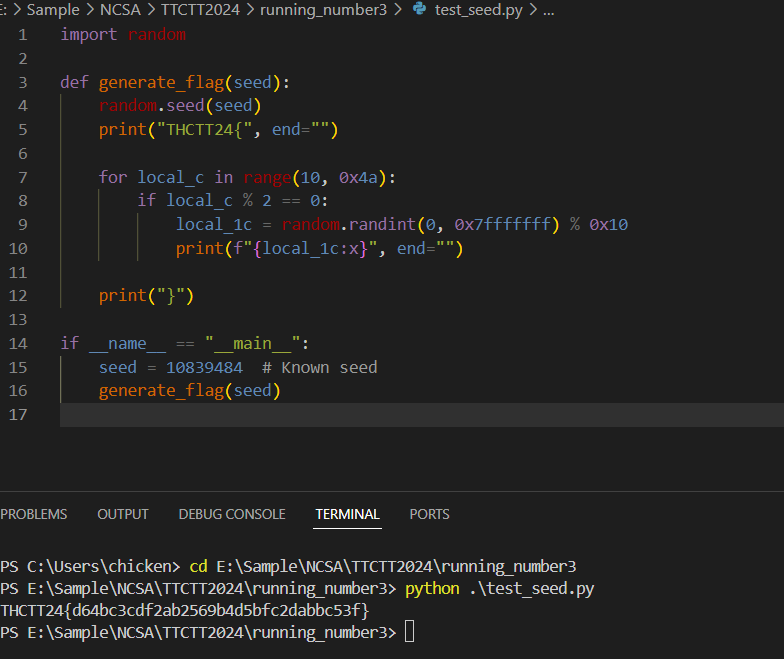
Task: Click line number 1 in the gutter
Action: pyautogui.click(x=22, y=34)
